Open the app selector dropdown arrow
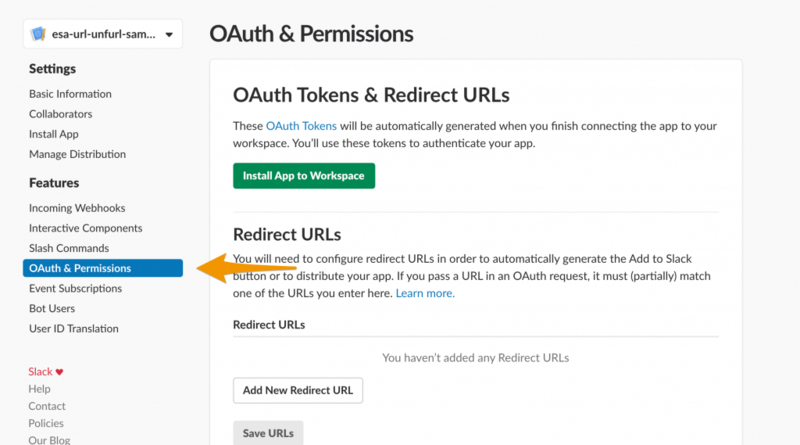Image resolution: width=800 pixels, height=445 pixels. (x=169, y=35)
